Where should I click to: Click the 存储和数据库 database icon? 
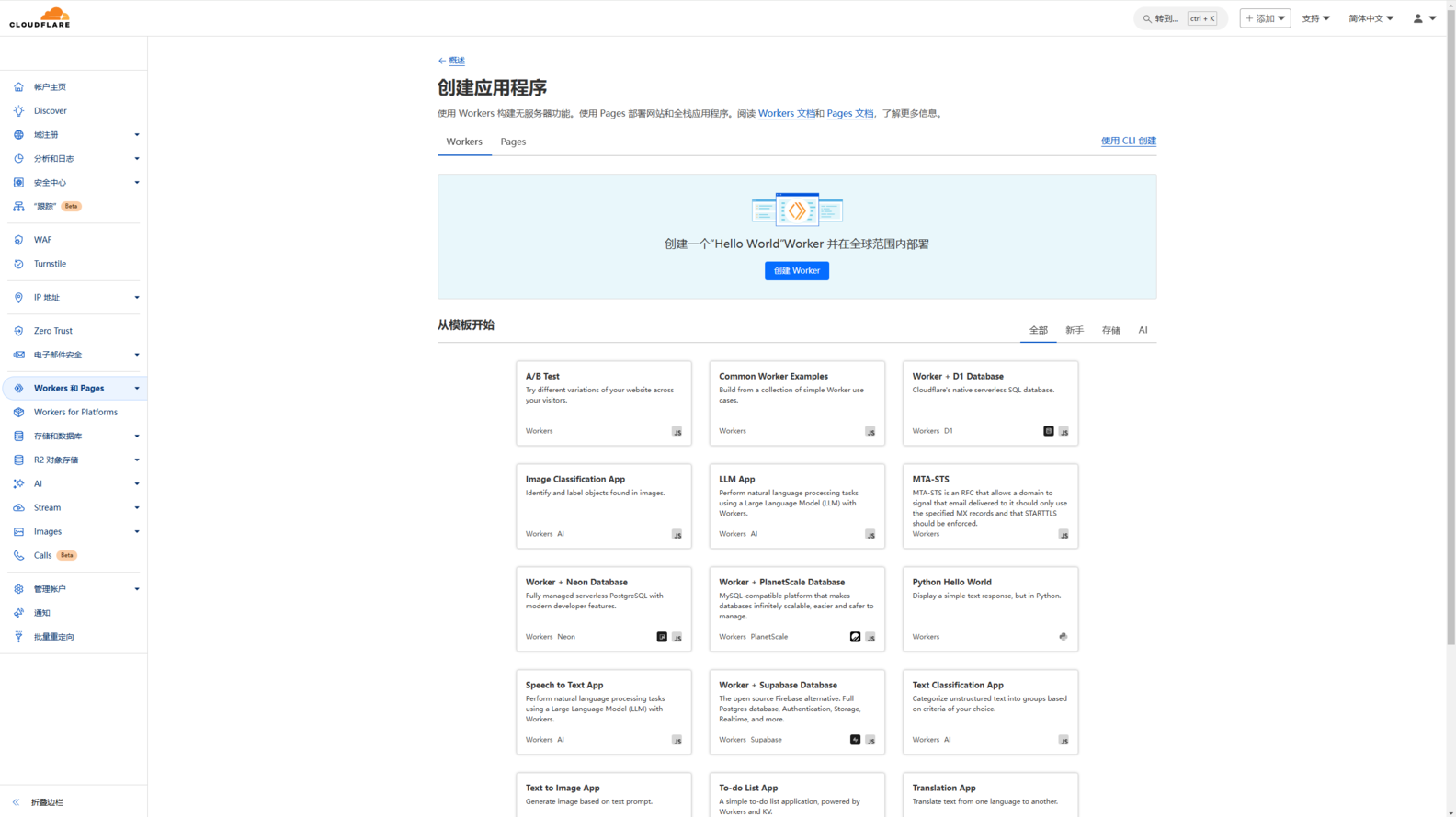[x=18, y=436]
